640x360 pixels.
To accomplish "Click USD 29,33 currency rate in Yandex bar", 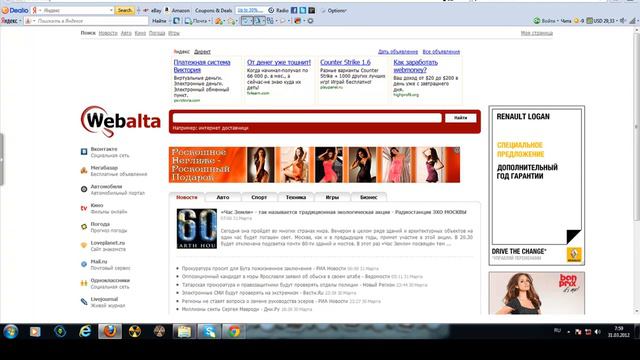I will click(x=601, y=20).
